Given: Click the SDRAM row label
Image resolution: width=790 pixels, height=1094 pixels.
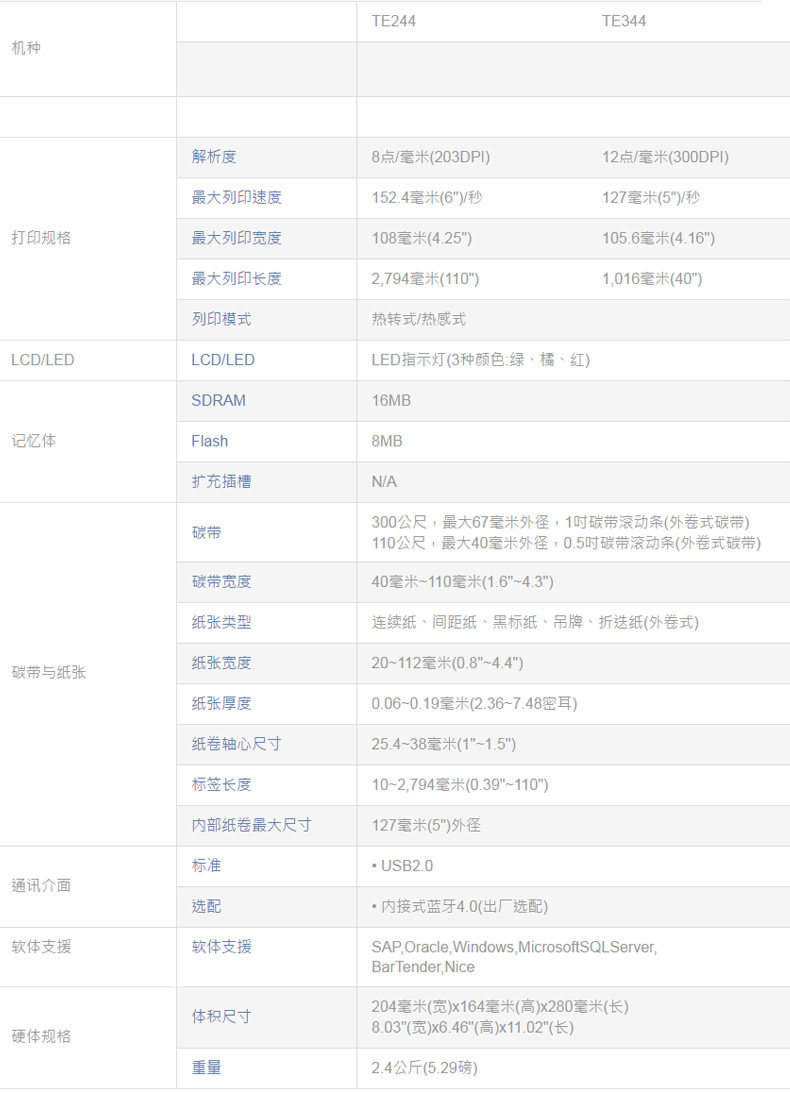Looking at the screenshot, I should click(x=218, y=400).
